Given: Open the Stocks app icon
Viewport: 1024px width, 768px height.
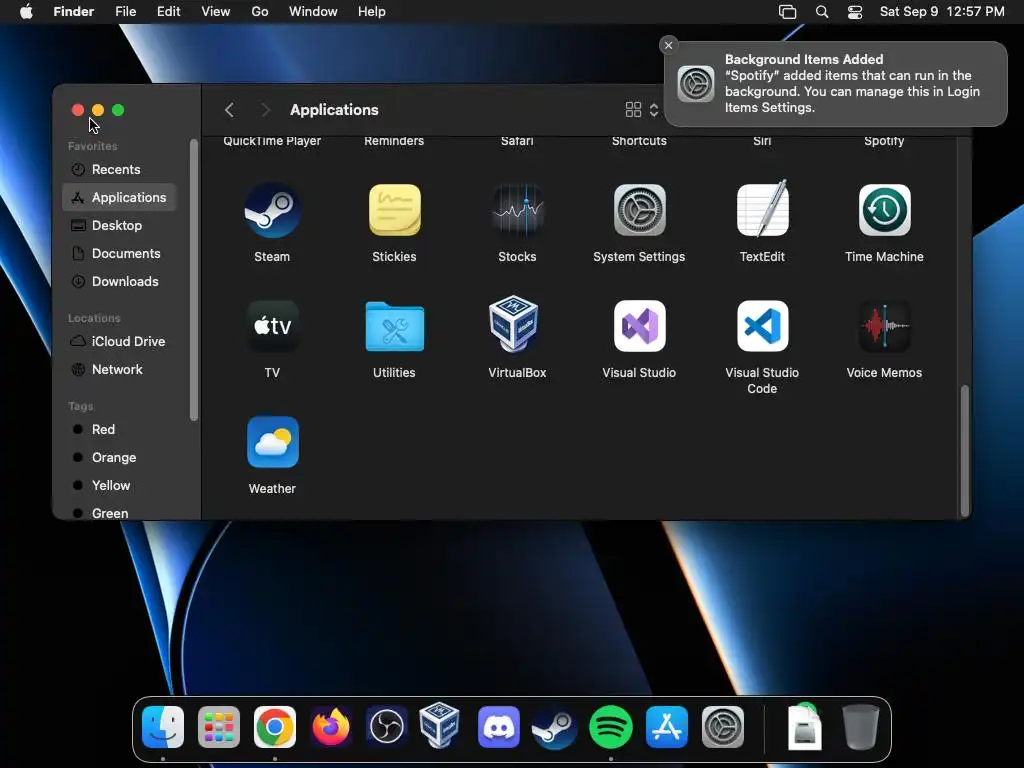Looking at the screenshot, I should (x=517, y=210).
